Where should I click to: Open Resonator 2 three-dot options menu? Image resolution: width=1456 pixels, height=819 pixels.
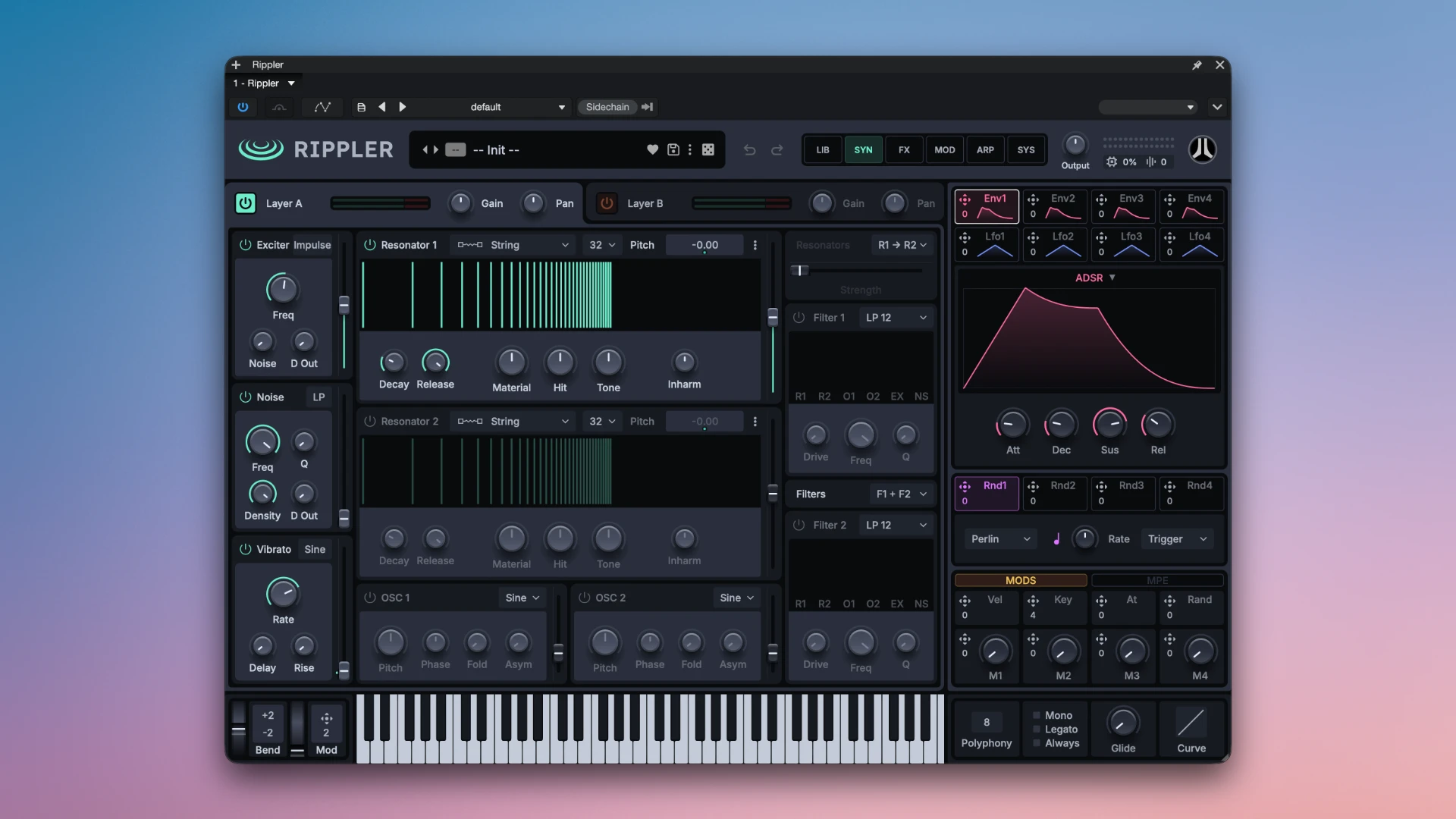[x=755, y=421]
